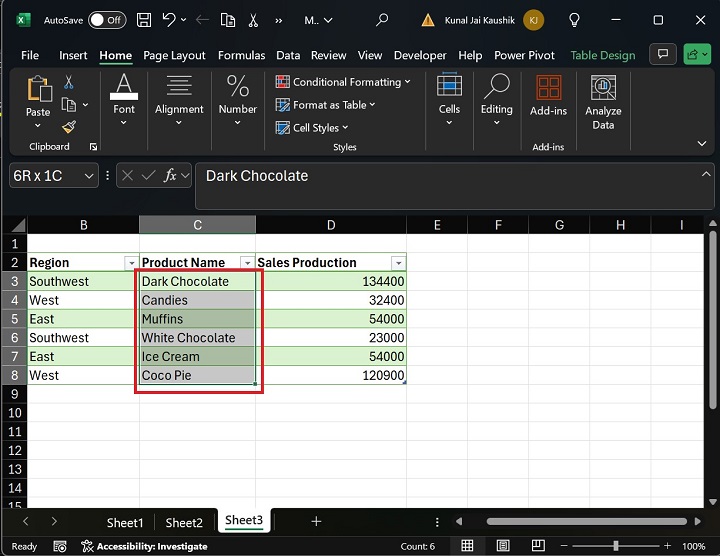Add a new sheet with plus button
Screen dimensions: 720x556
316,522
